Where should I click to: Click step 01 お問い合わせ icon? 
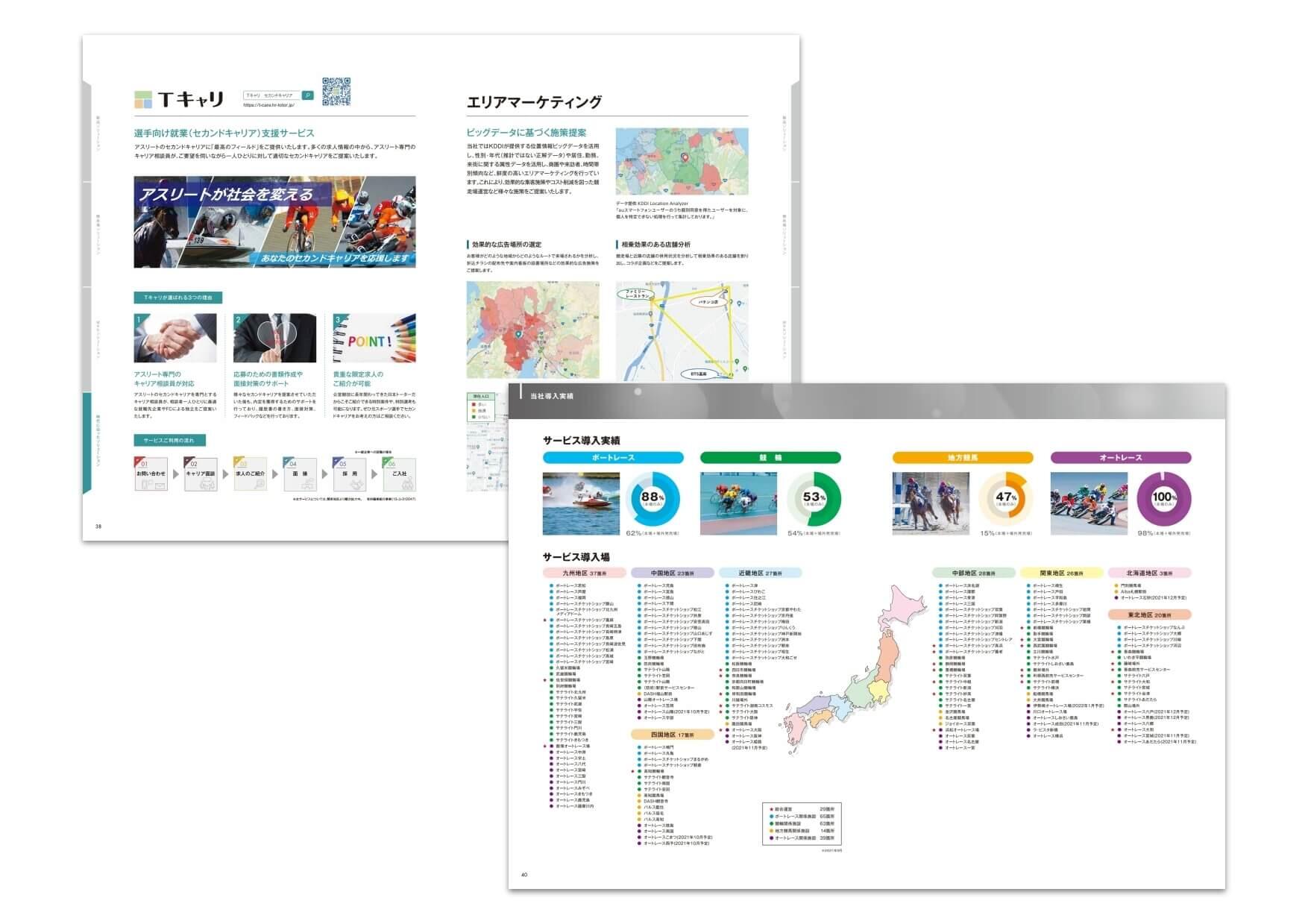[x=151, y=474]
